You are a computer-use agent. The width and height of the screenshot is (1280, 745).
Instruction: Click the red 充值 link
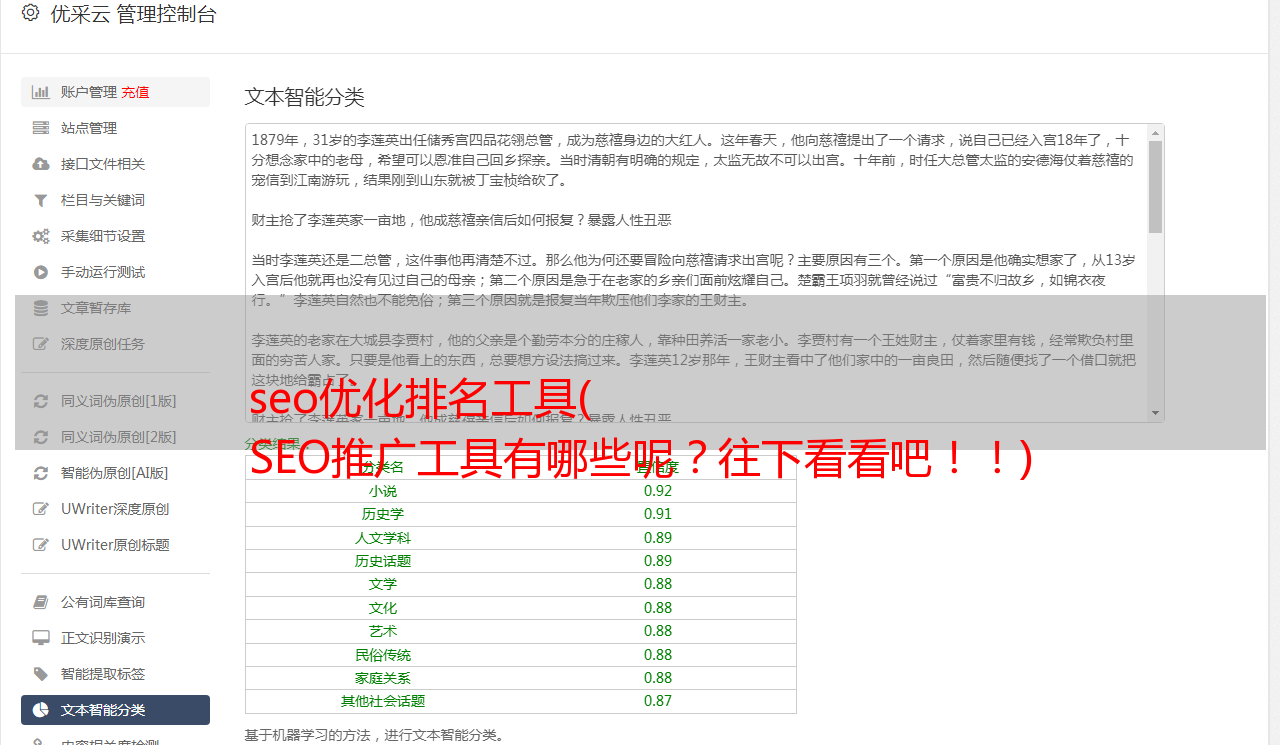pyautogui.click(x=135, y=92)
